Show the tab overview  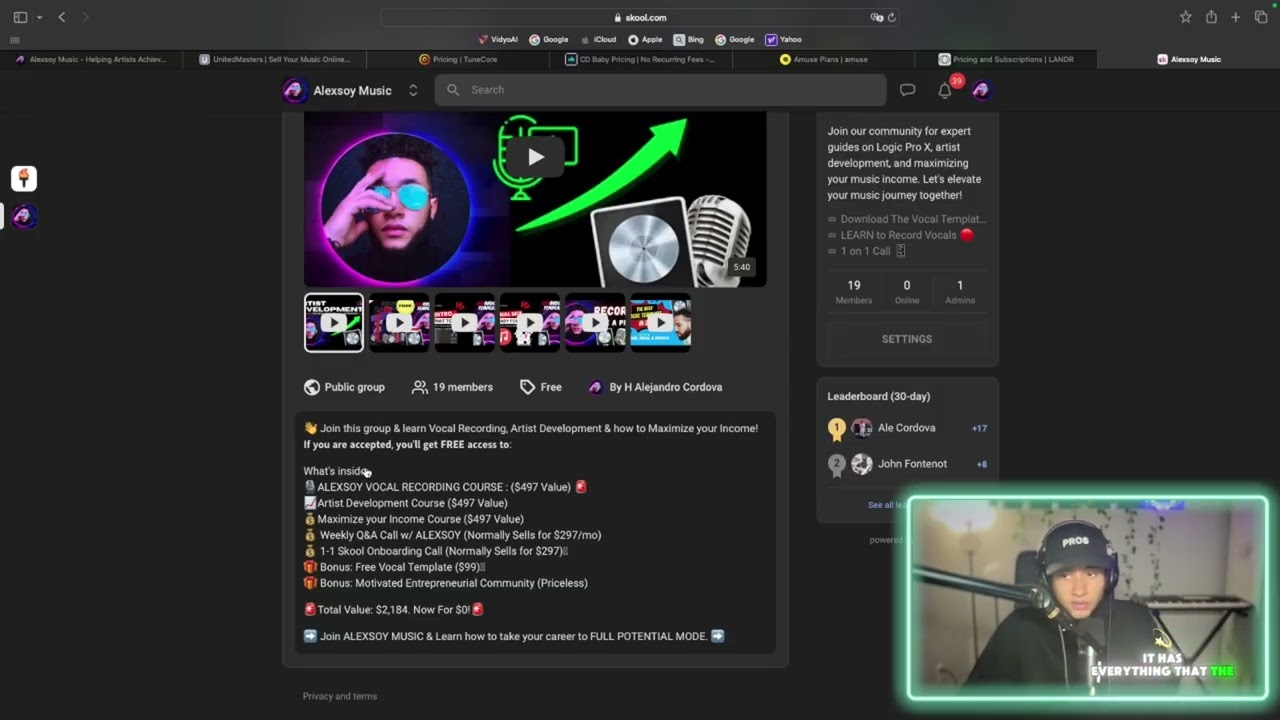coord(1261,17)
